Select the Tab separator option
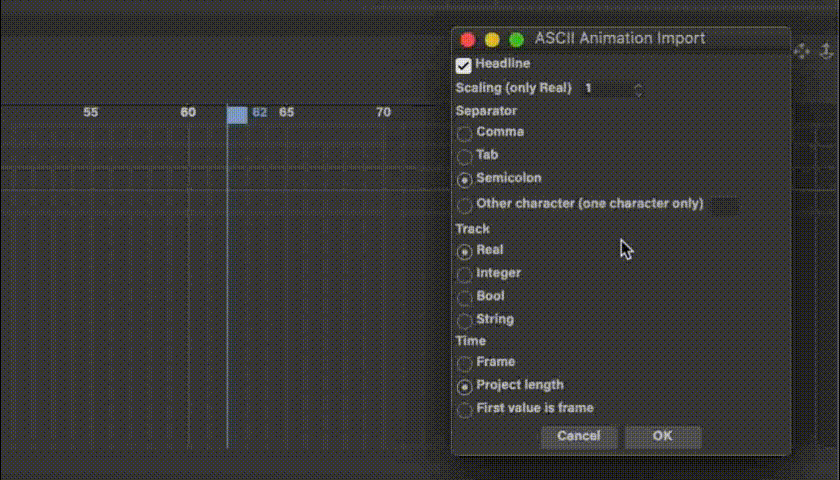The image size is (840, 480). tap(464, 156)
